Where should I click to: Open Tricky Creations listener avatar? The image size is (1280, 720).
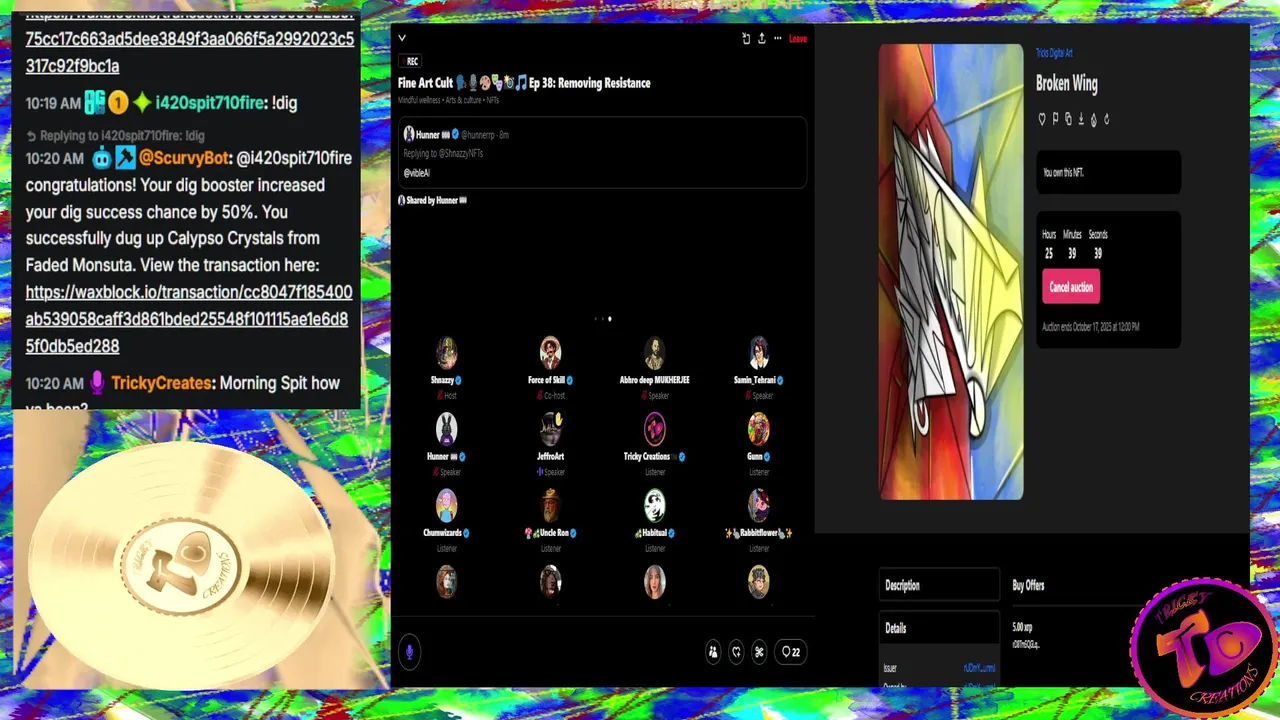654,430
